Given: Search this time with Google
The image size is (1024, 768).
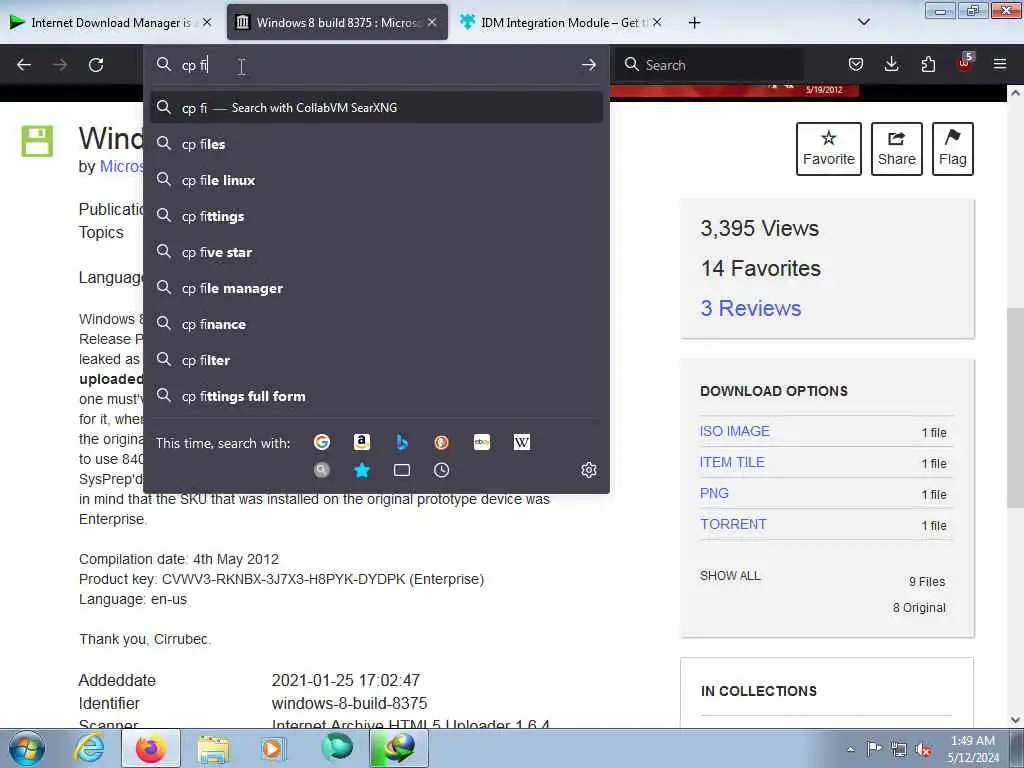Looking at the screenshot, I should [322, 442].
